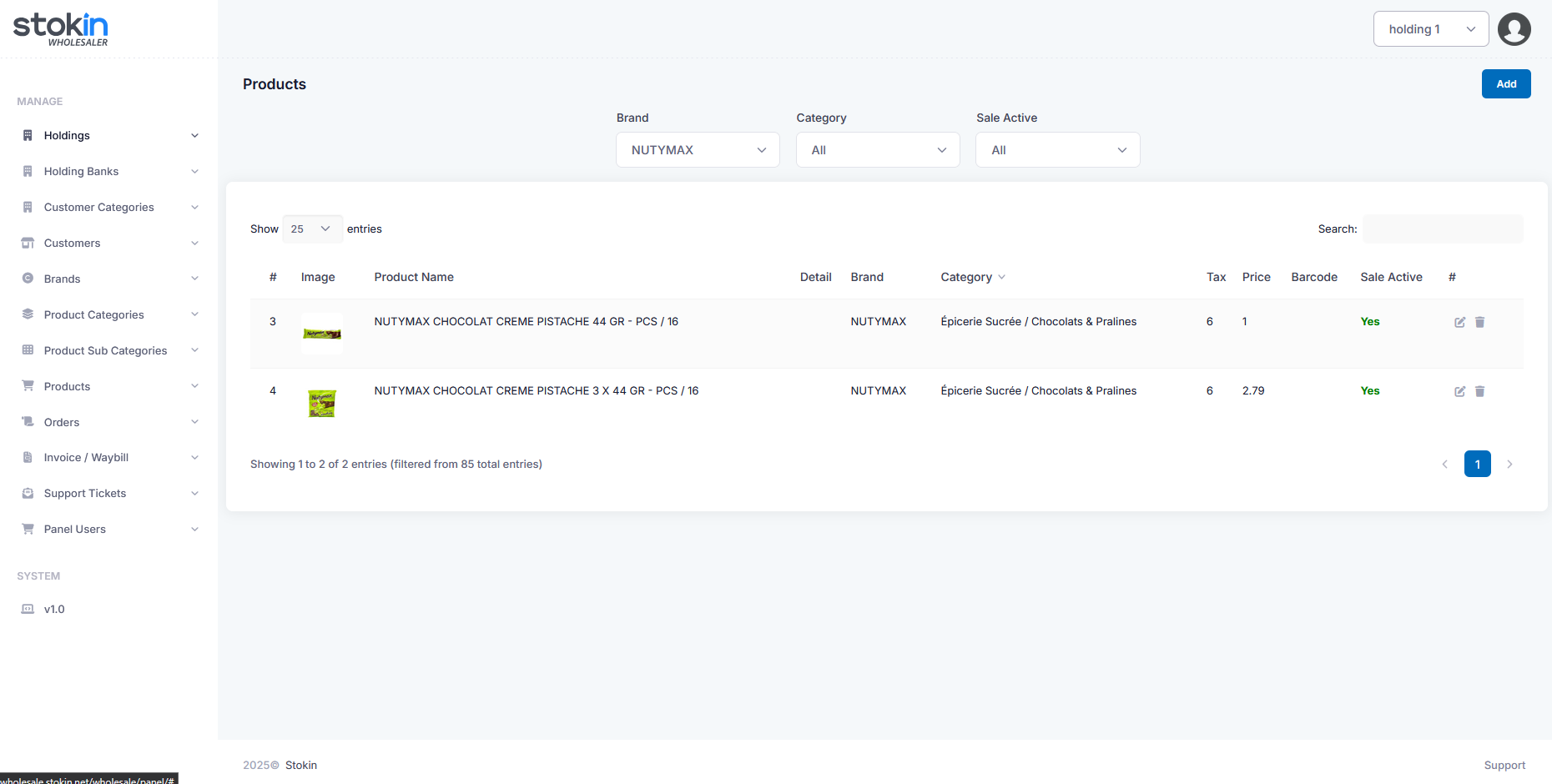Go to previous page arrow
1552x784 pixels.
click(1444, 464)
